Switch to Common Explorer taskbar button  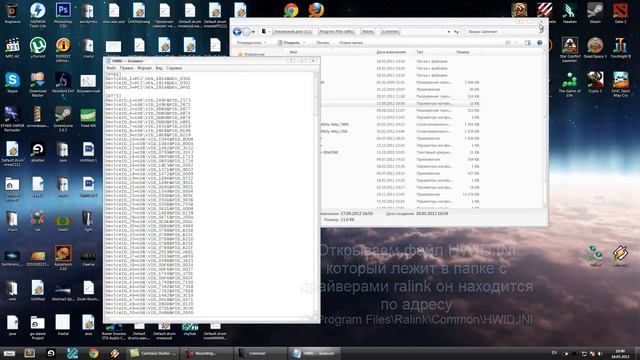pos(260,353)
